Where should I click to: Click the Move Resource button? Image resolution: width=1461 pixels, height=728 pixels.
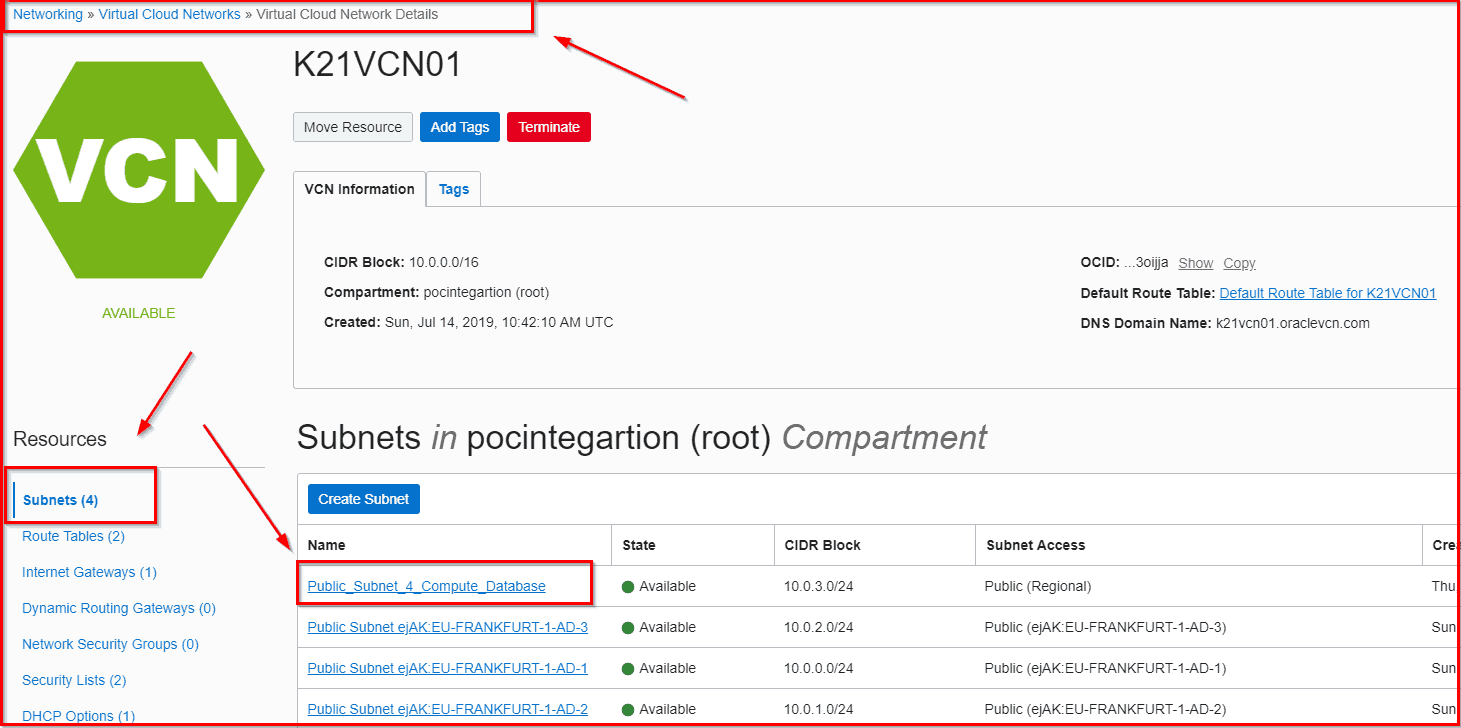click(x=352, y=127)
